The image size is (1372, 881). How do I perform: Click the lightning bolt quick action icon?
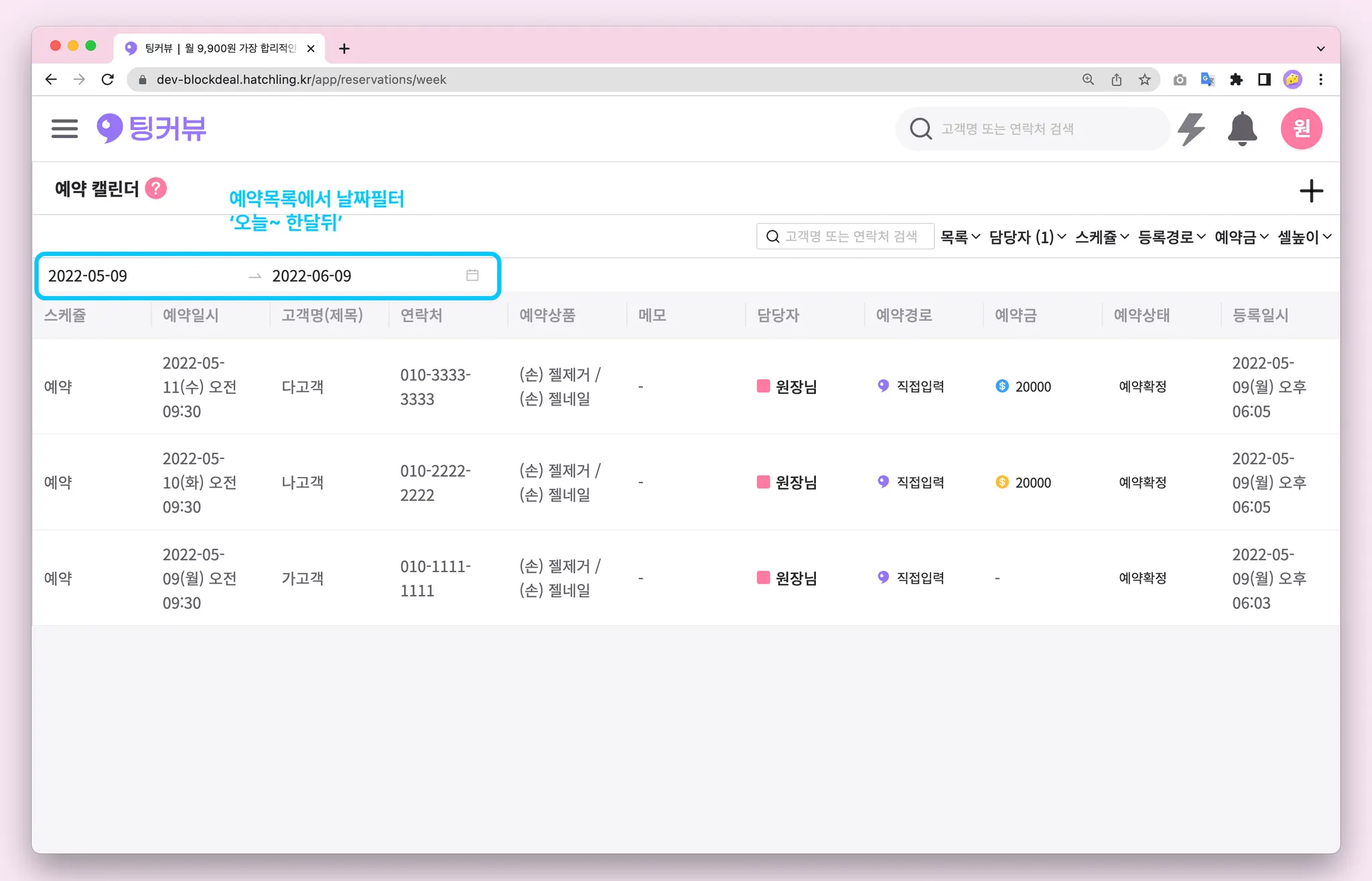click(x=1192, y=129)
